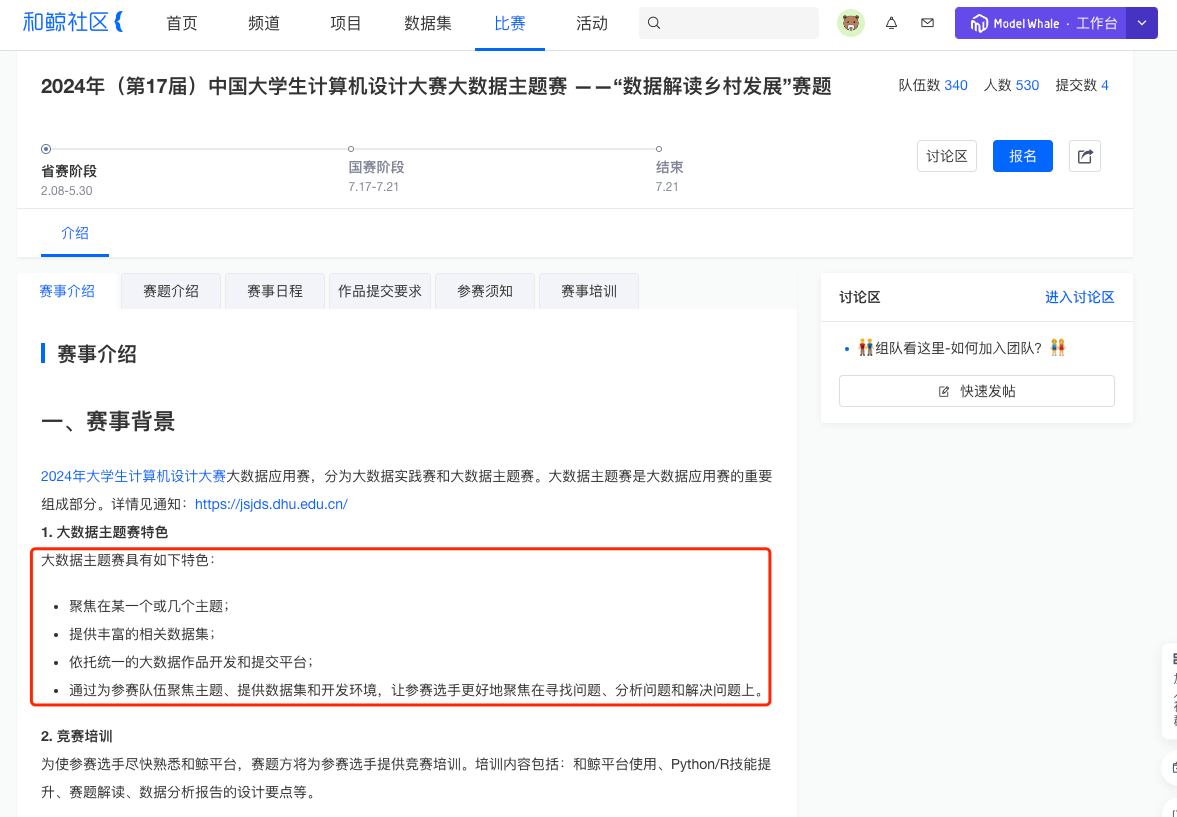Viewport: 1177px width, 817px height.
Task: Open the jsjds.dhu.edu.cn link
Action: [271, 505]
